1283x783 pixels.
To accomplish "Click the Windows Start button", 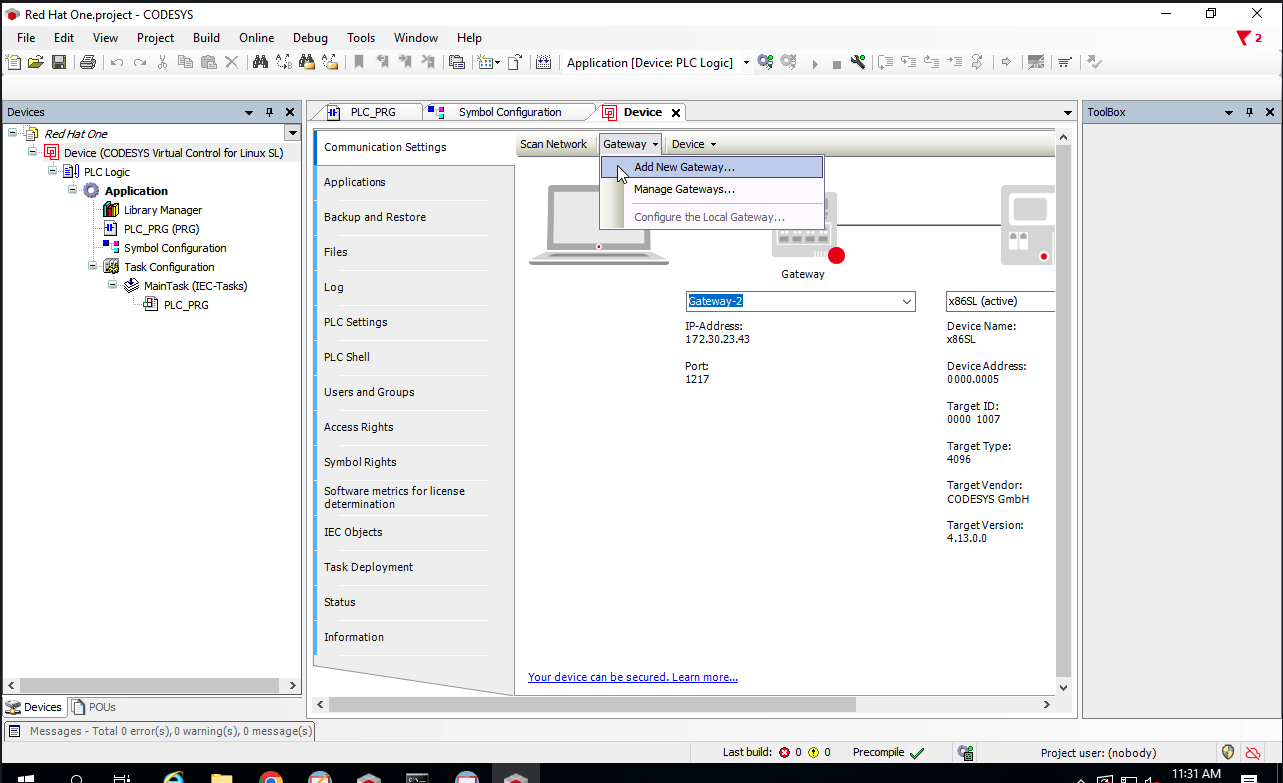I will point(25,777).
